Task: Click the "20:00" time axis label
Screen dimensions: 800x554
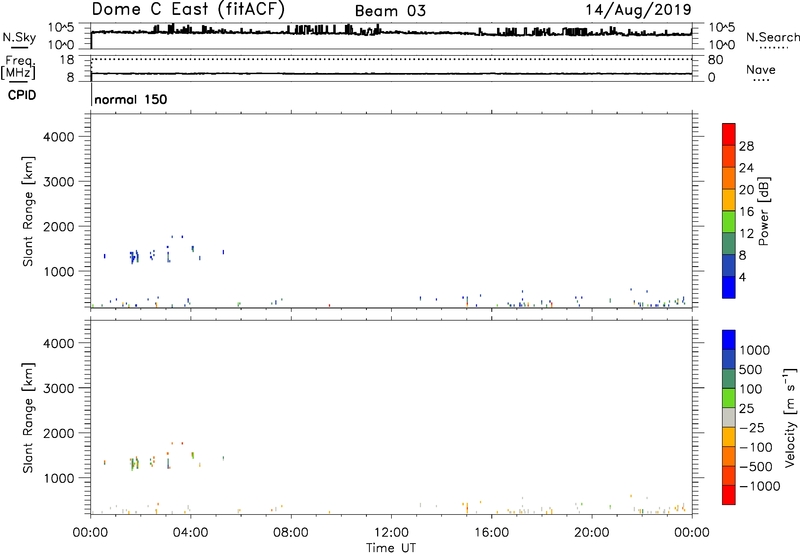Action: [x=591, y=533]
